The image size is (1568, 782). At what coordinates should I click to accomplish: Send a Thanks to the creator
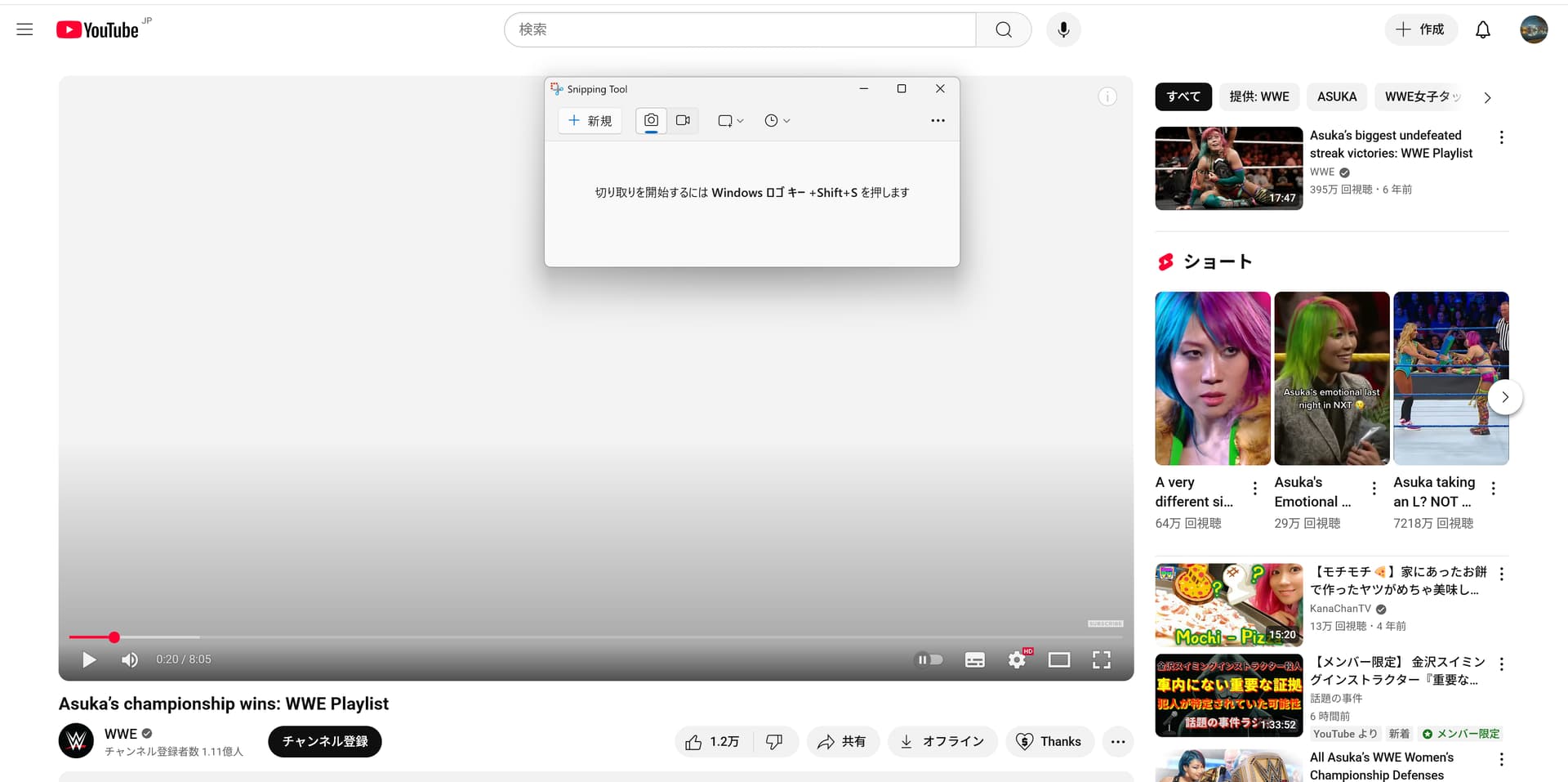1049,741
